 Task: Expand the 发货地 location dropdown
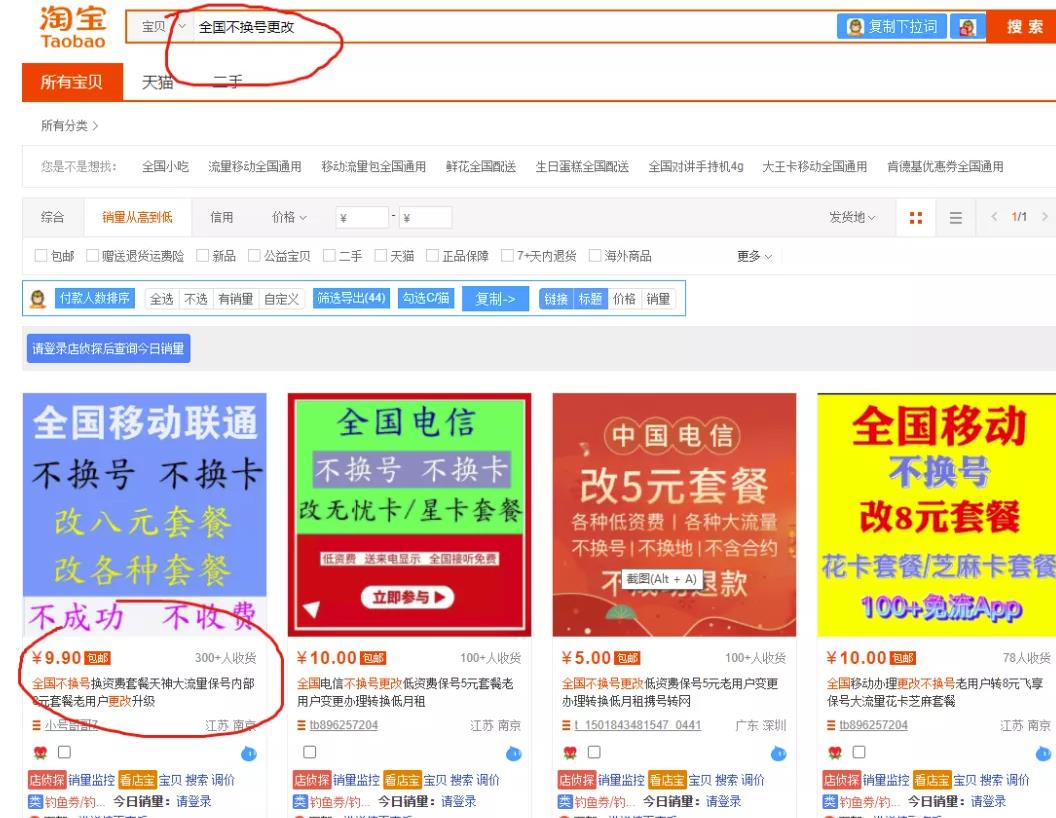pyautogui.click(x=851, y=218)
